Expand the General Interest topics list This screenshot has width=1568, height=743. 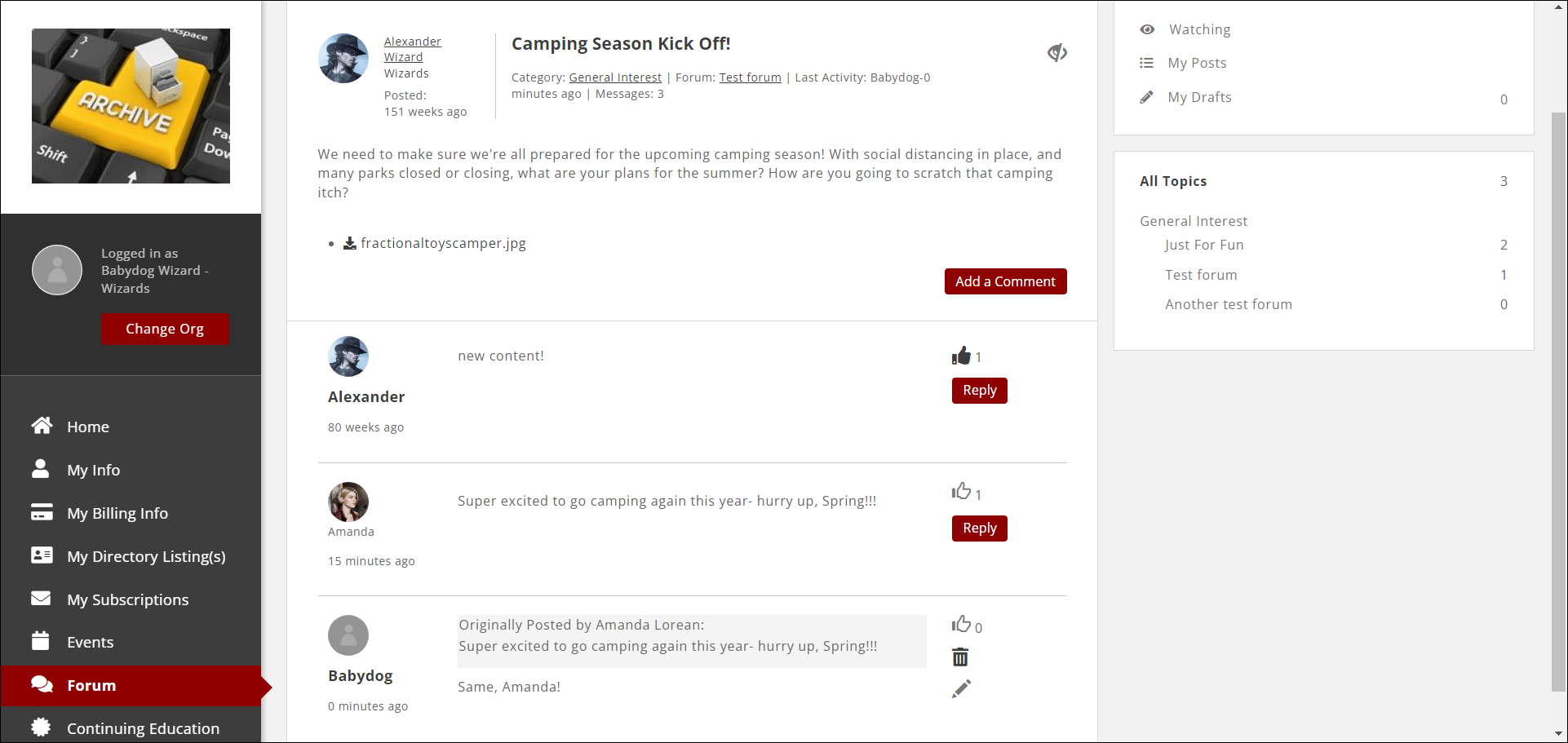(1194, 221)
